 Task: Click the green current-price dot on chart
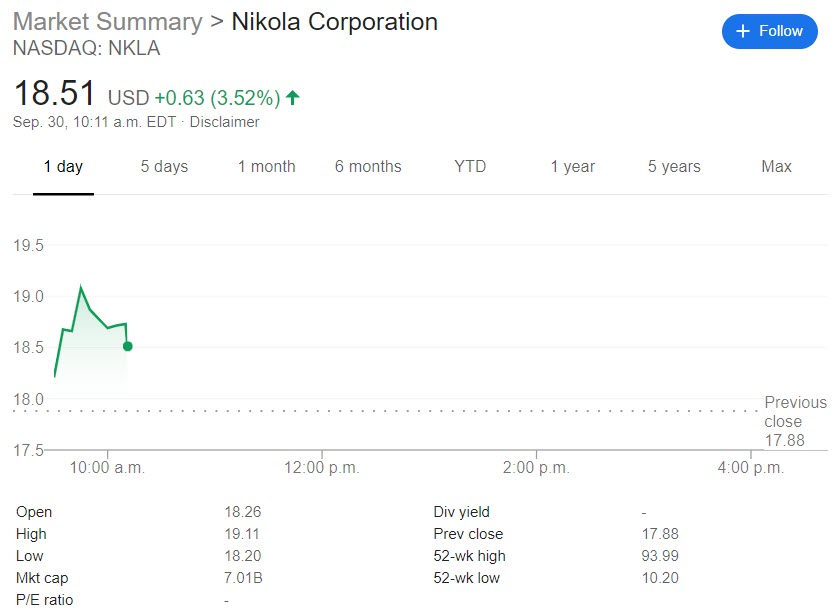(x=127, y=346)
